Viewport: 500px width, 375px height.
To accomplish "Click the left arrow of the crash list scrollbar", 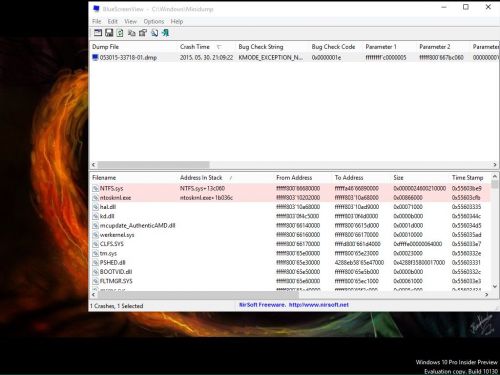I will click(x=94, y=165).
